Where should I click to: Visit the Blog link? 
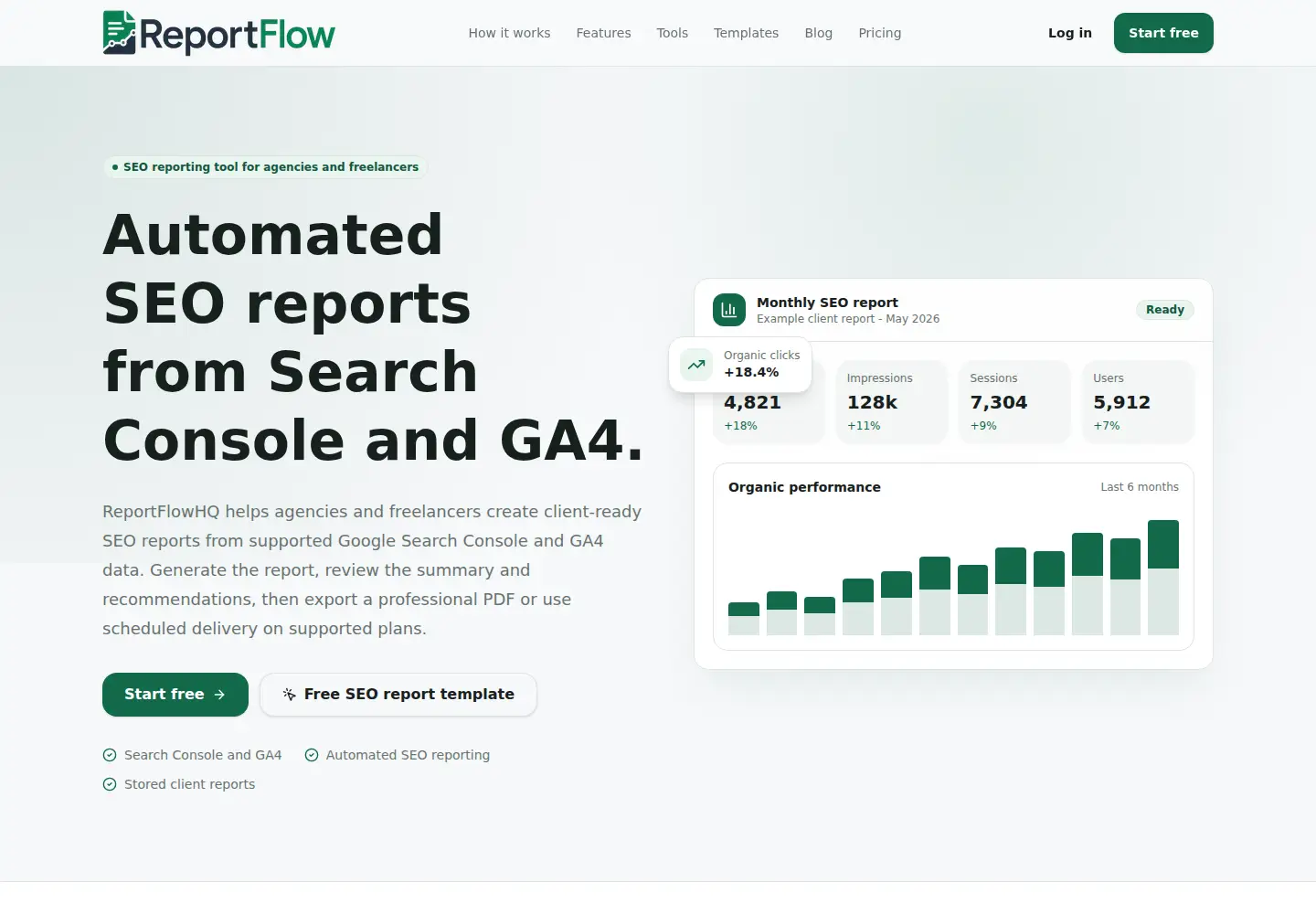tap(818, 33)
